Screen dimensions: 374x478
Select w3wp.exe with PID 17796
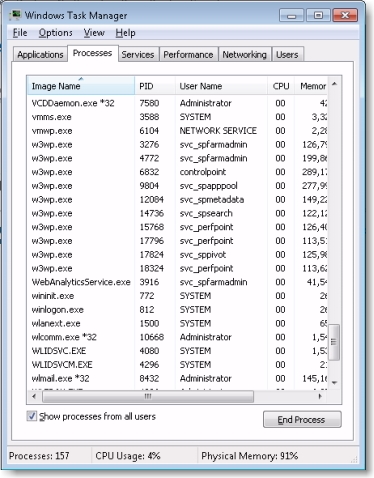point(177,241)
